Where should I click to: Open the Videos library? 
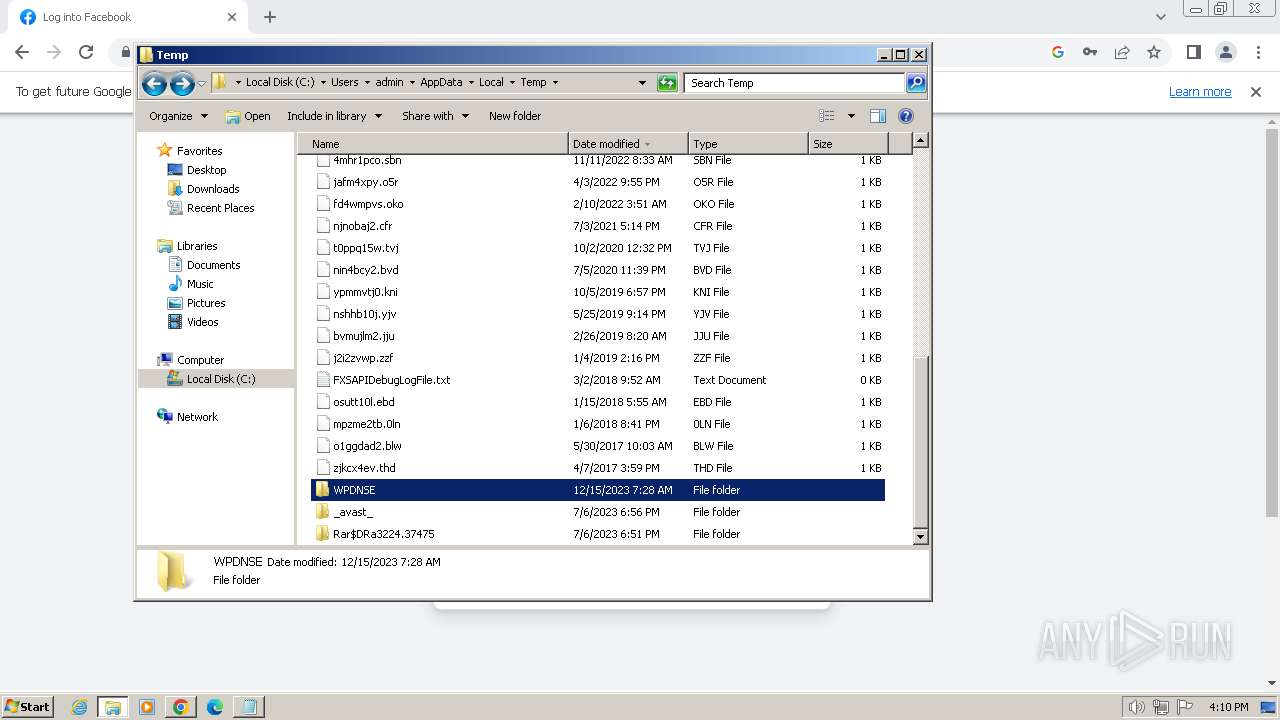[x=202, y=322]
